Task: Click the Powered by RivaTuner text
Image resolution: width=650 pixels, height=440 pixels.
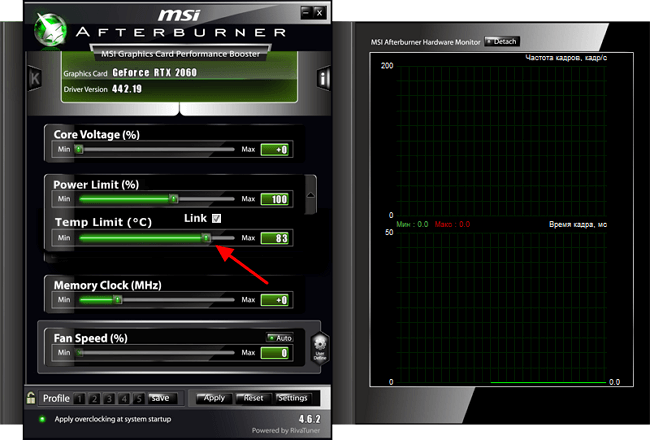Action: point(286,431)
